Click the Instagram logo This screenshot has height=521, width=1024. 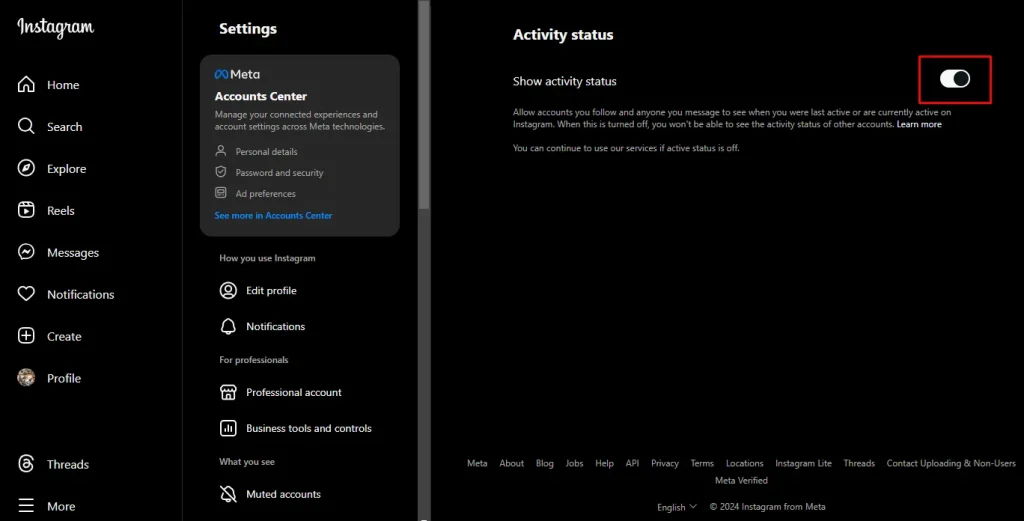(56, 27)
